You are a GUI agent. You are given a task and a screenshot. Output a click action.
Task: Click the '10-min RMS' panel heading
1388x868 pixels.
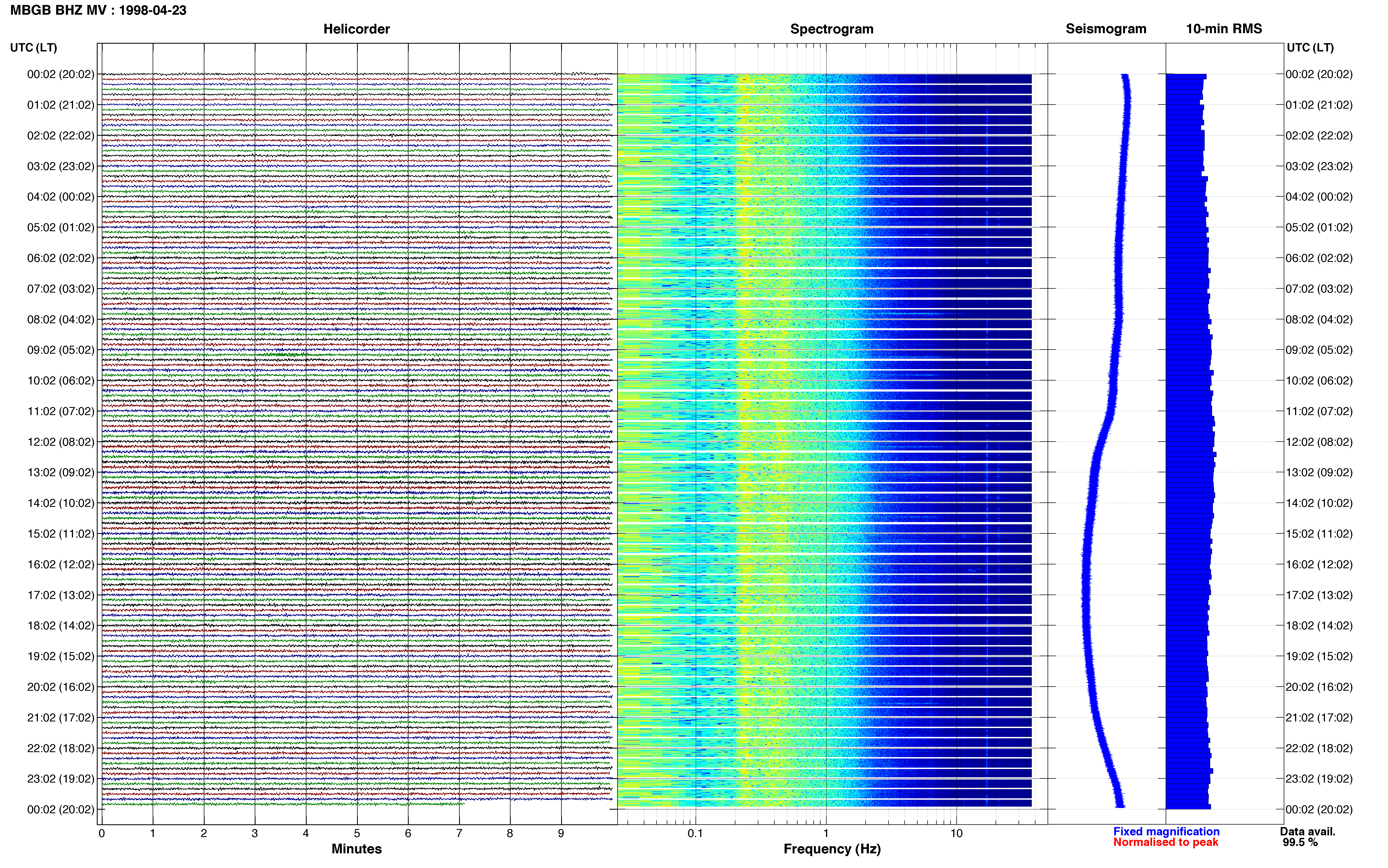pyautogui.click(x=1224, y=29)
